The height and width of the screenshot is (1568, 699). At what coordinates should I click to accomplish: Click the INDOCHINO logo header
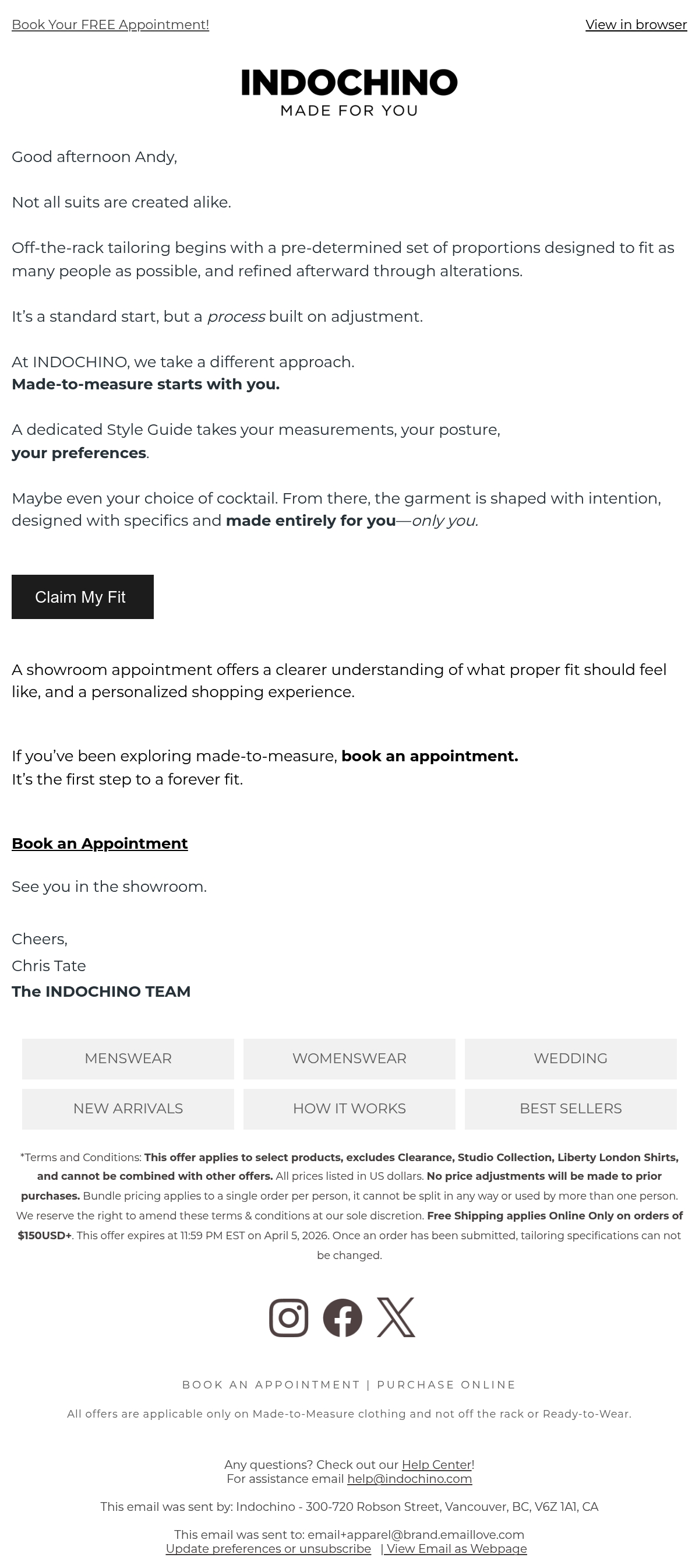[349, 93]
